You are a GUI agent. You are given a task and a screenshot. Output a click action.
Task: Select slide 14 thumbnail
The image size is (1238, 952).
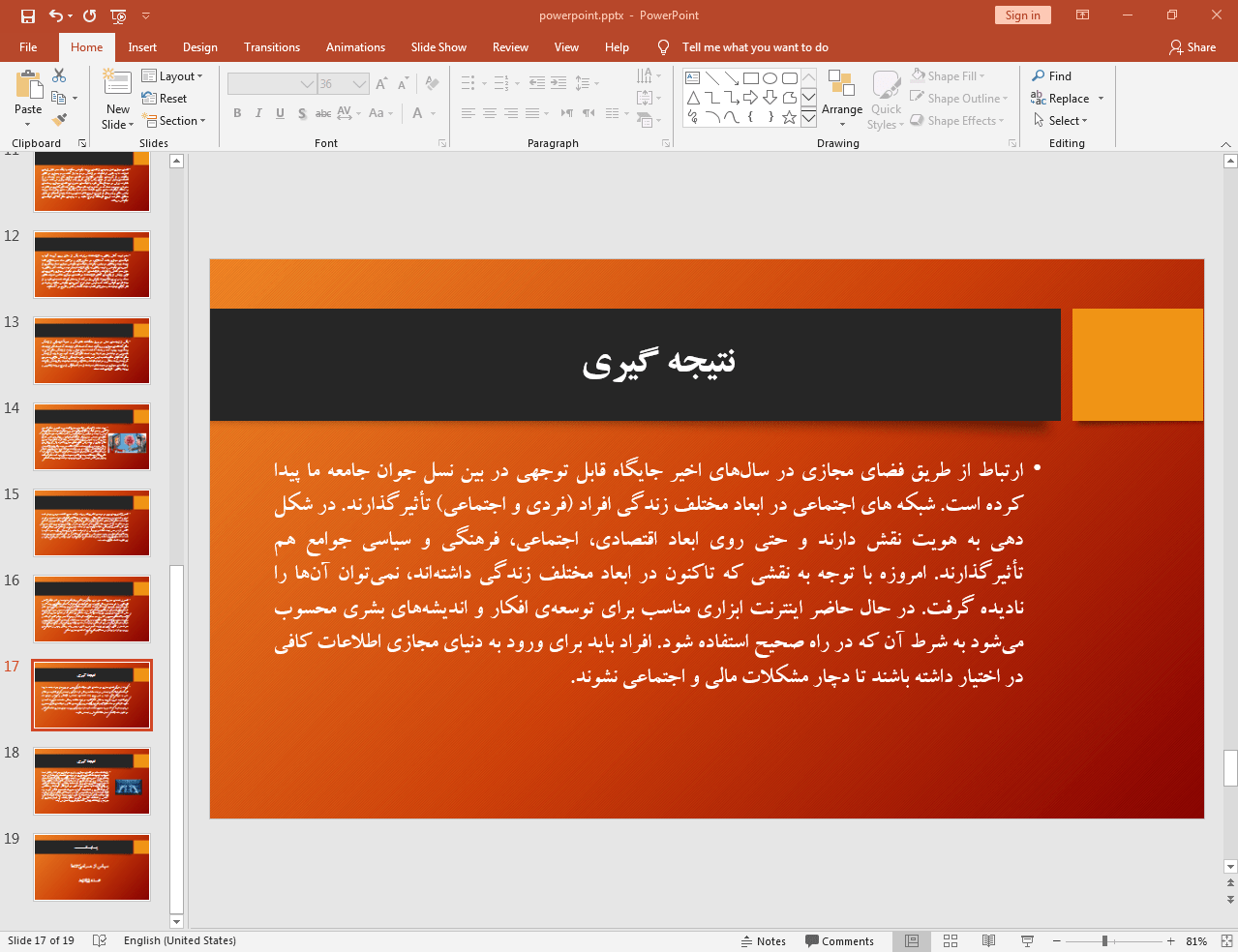click(x=91, y=436)
